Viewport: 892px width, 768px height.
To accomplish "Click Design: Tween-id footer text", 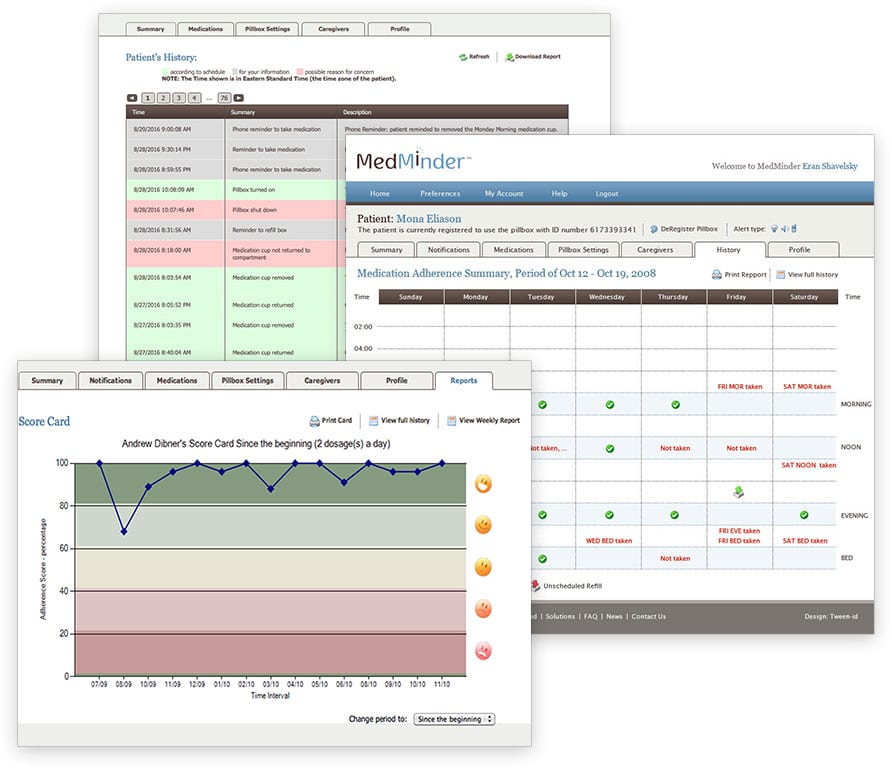I will [831, 617].
